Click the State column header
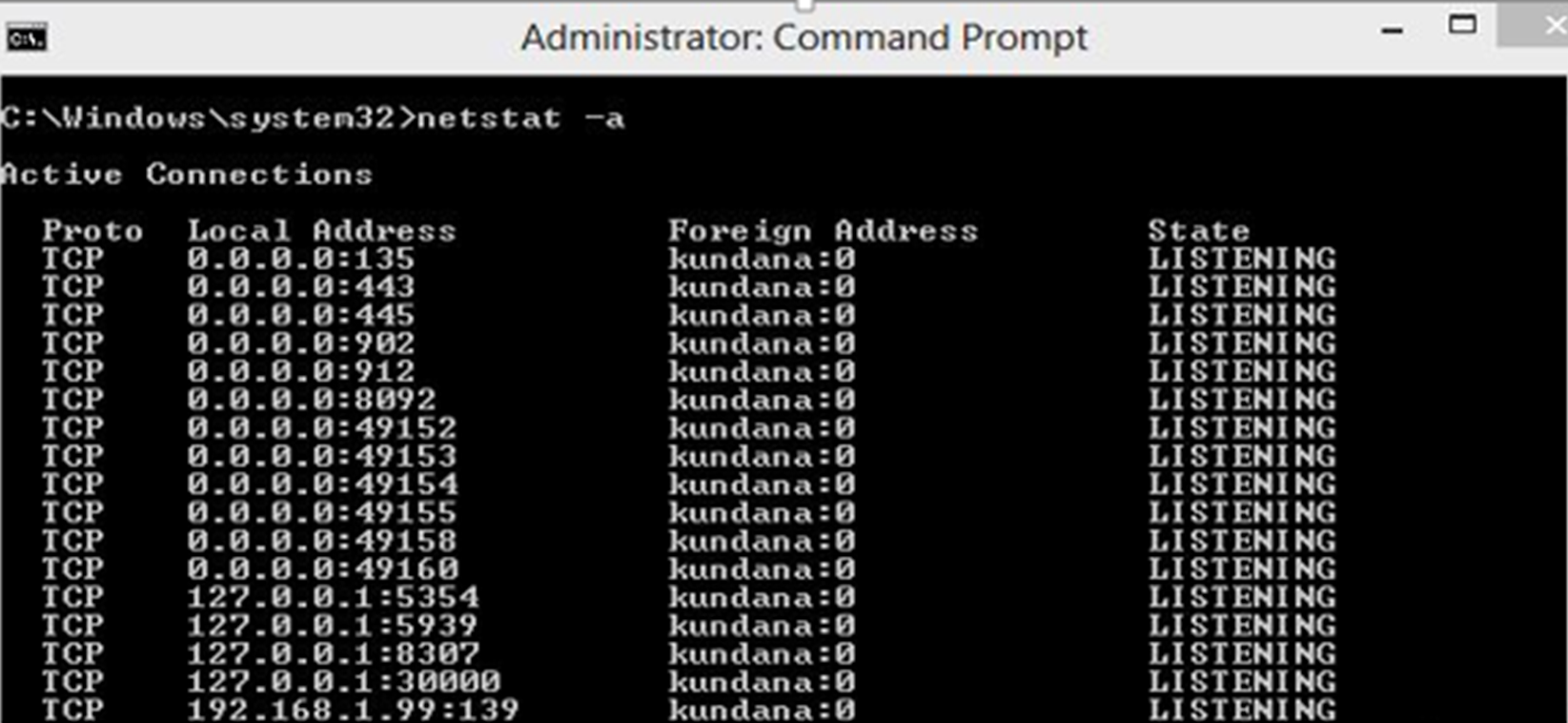This screenshot has width=1568, height=723. [x=1198, y=231]
